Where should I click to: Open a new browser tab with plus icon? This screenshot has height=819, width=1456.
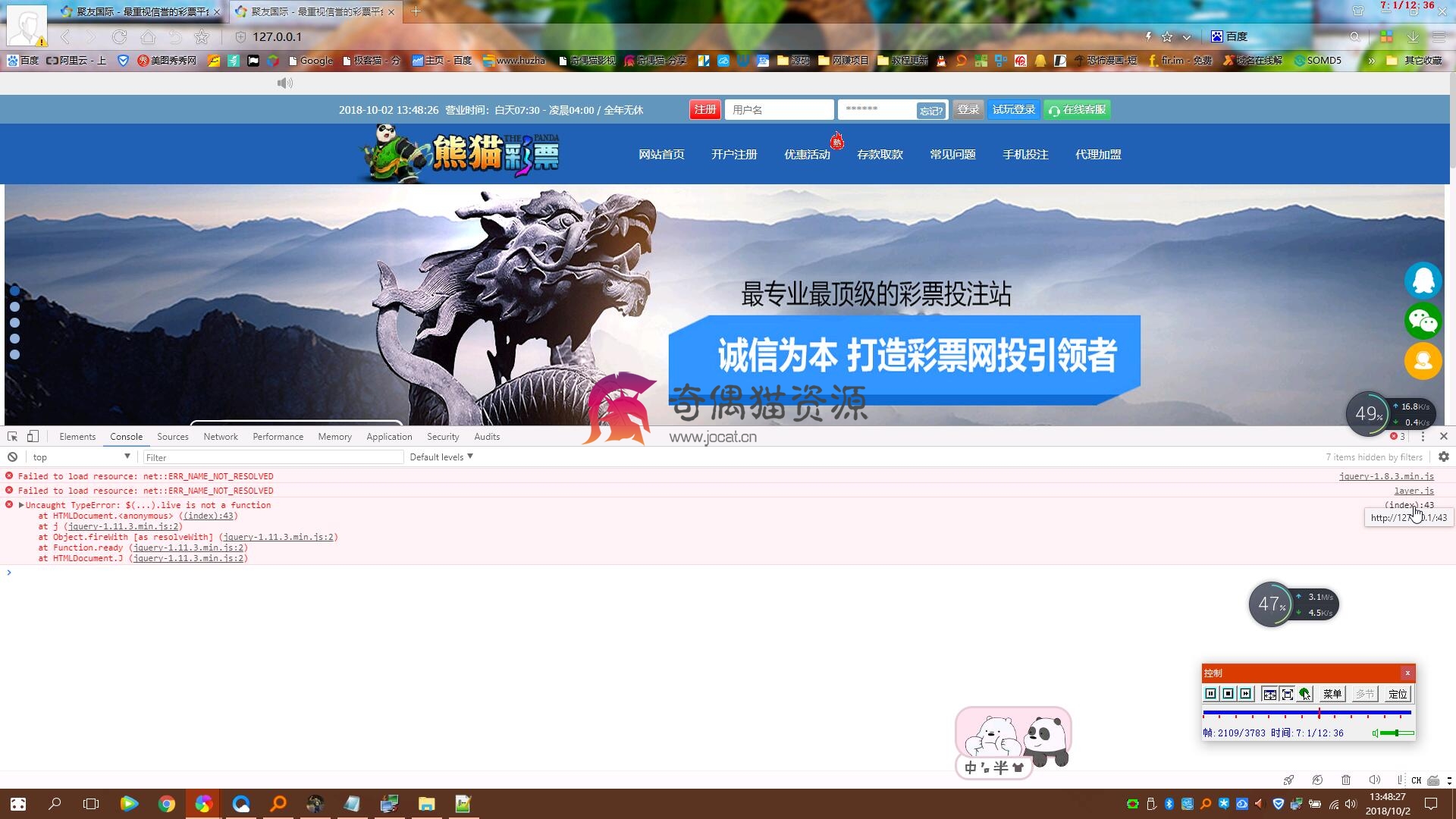pos(416,11)
